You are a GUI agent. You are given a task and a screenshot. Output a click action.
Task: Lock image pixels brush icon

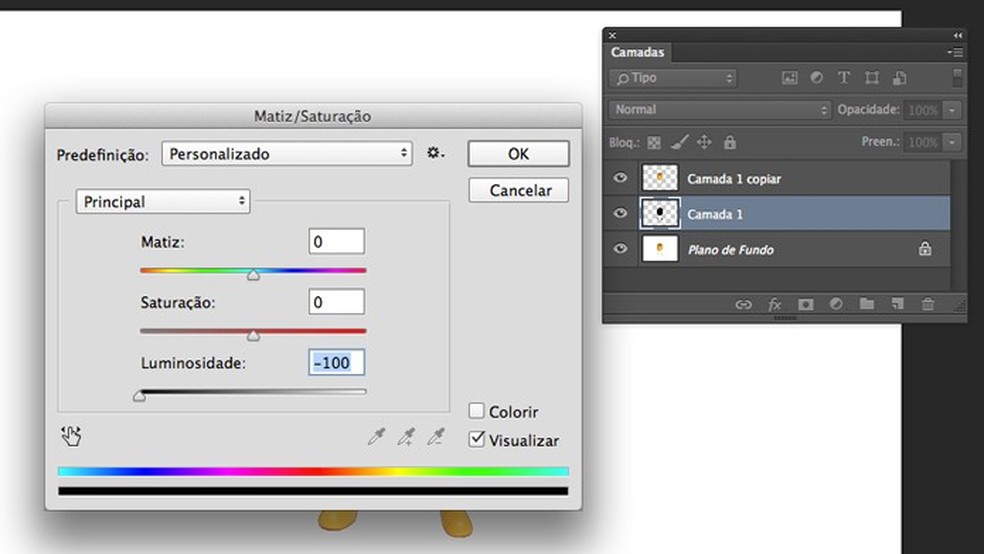pos(679,142)
